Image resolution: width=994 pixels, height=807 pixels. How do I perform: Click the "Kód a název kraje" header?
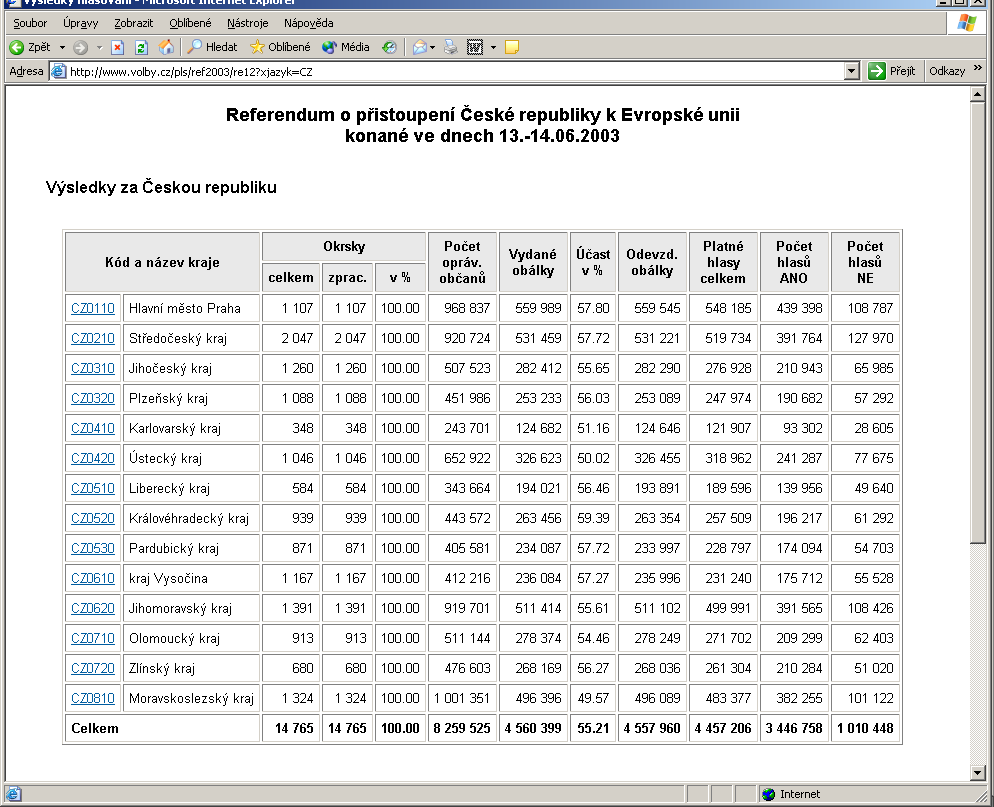click(x=162, y=262)
